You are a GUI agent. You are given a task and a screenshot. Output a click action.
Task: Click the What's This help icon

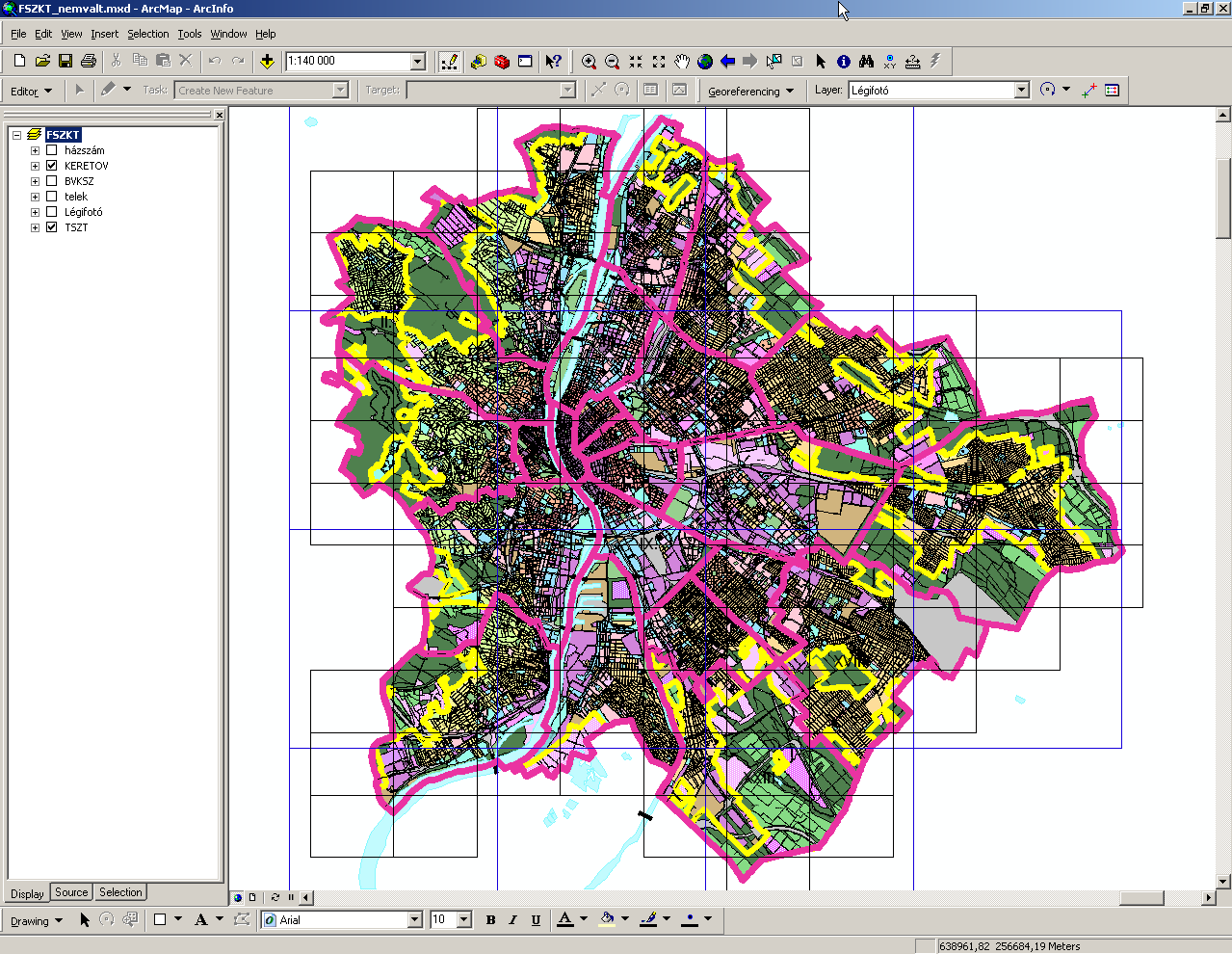[x=553, y=61]
